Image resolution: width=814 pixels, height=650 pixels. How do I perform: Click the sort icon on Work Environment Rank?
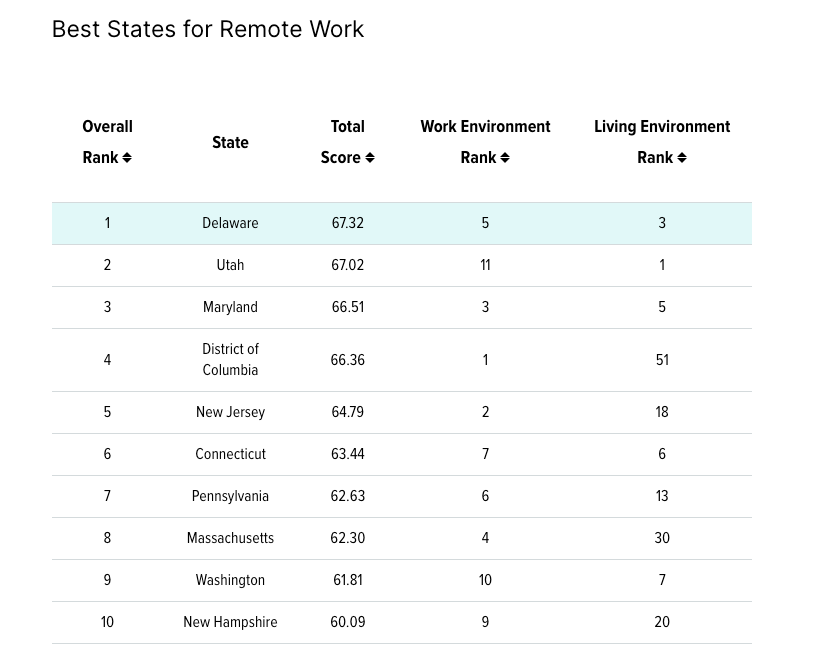(505, 157)
